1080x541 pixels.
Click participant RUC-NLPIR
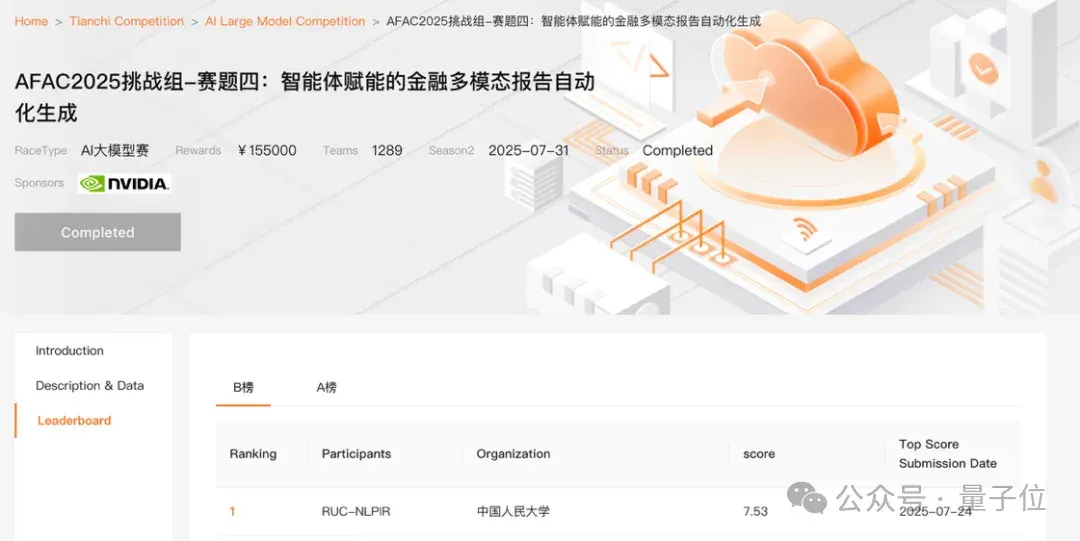(x=356, y=511)
